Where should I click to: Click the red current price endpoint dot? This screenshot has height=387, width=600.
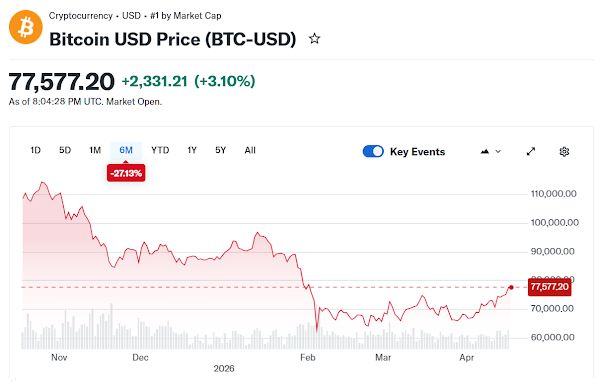[x=511, y=287]
